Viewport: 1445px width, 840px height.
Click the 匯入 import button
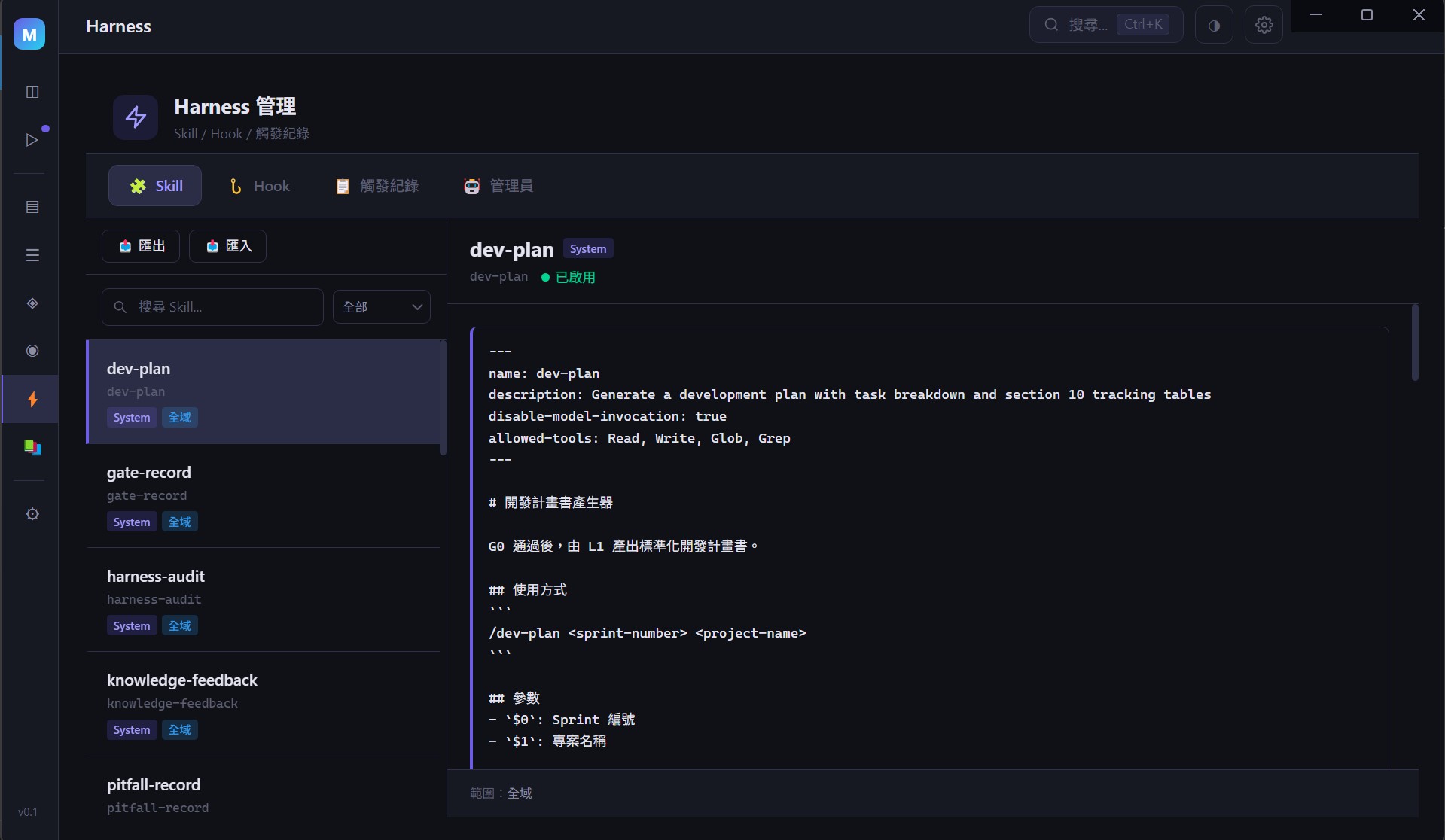(x=227, y=246)
